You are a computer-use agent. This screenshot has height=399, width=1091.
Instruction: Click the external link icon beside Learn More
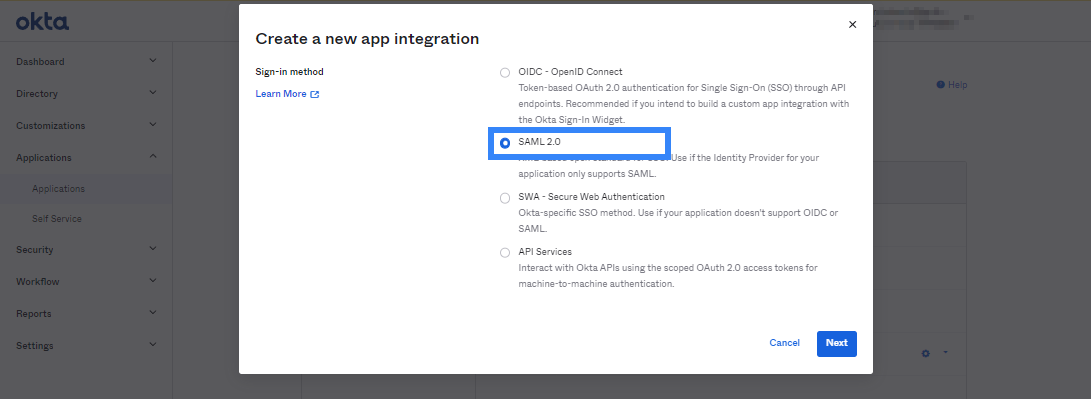314,94
